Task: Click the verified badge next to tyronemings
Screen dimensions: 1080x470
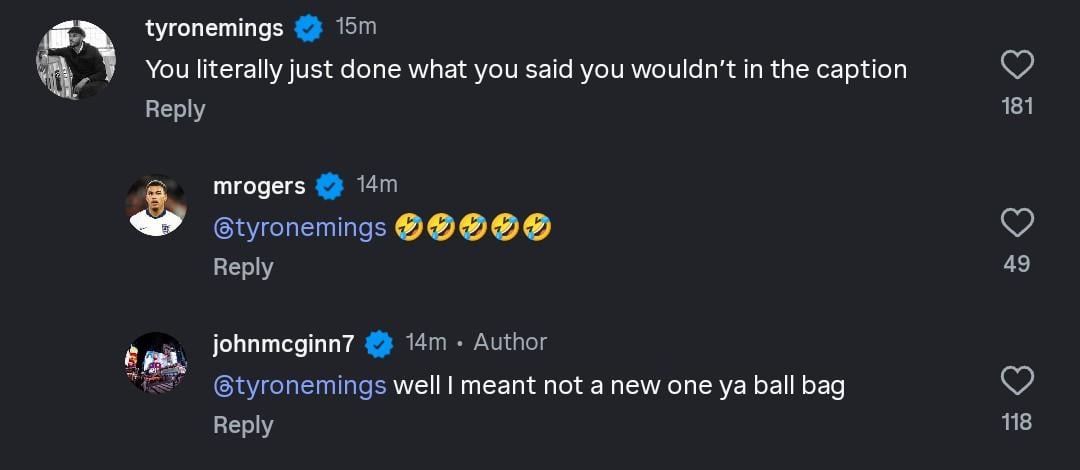Action: 309,29
